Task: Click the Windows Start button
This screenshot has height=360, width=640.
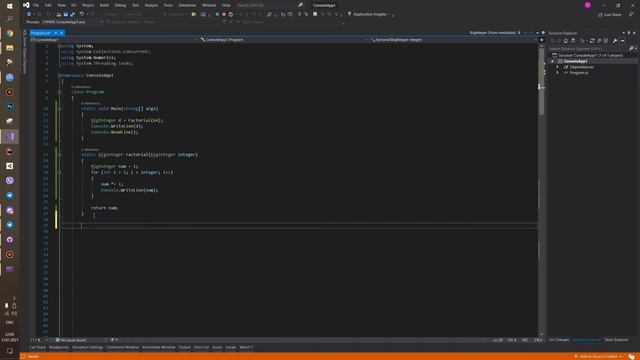Action: click(10, 6)
